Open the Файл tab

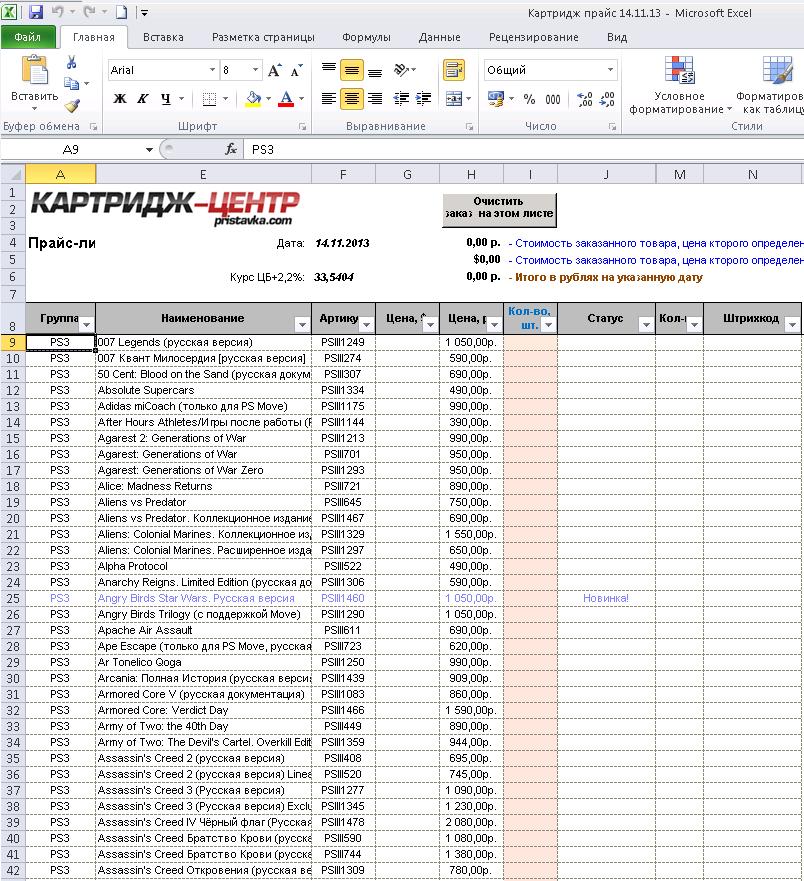pos(28,37)
